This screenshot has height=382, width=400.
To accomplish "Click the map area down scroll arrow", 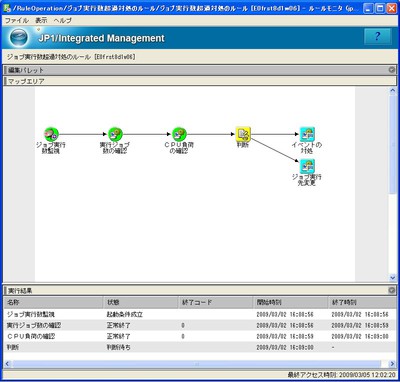I will pyautogui.click(x=393, y=277).
